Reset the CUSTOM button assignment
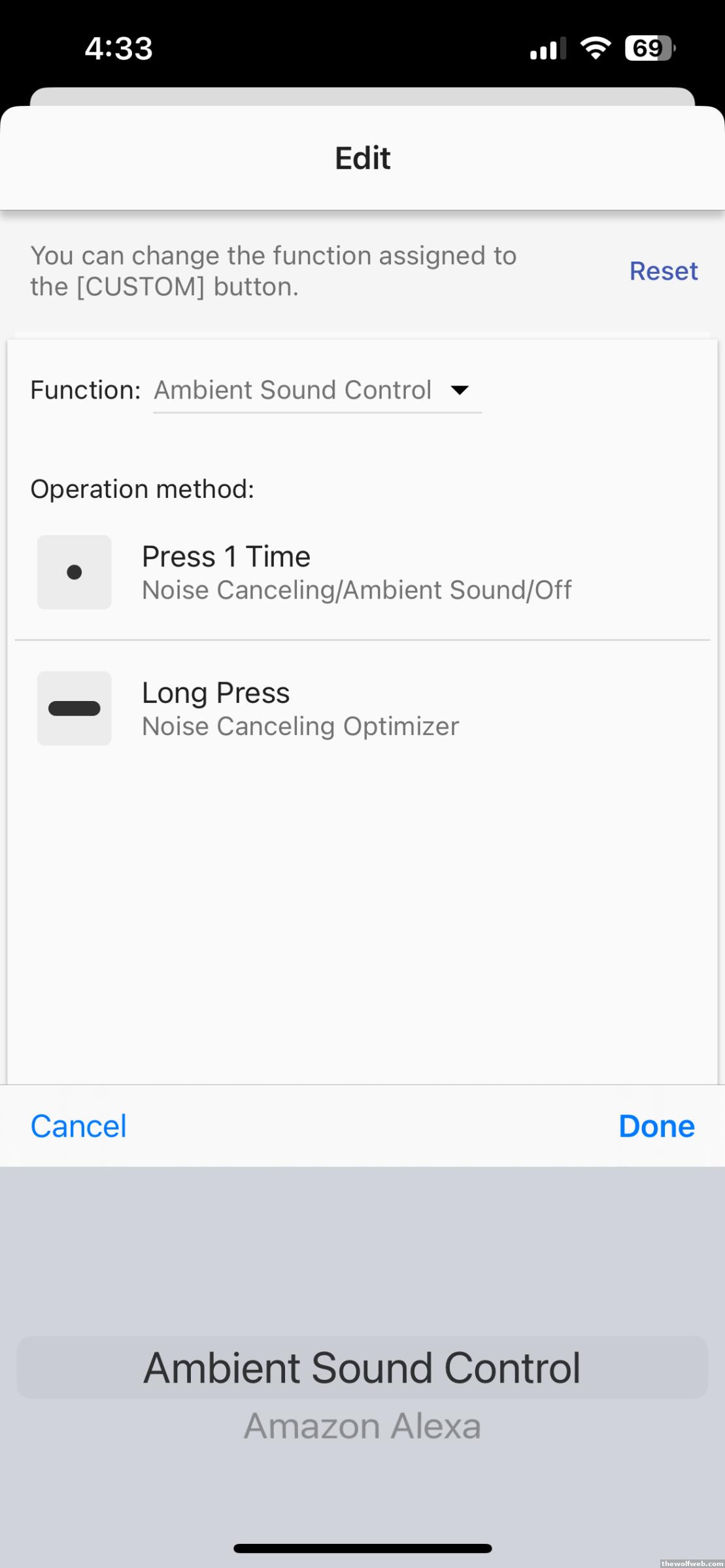725x1568 pixels. click(663, 271)
